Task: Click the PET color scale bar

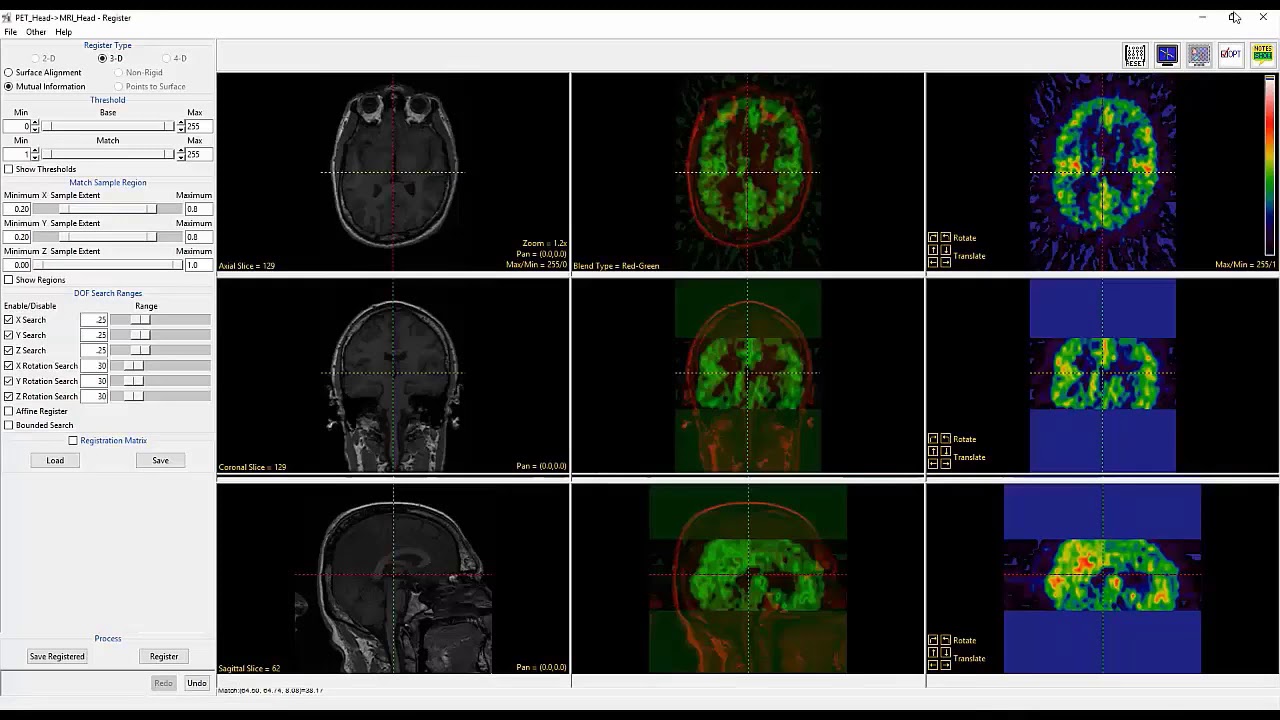Action: point(1271,165)
